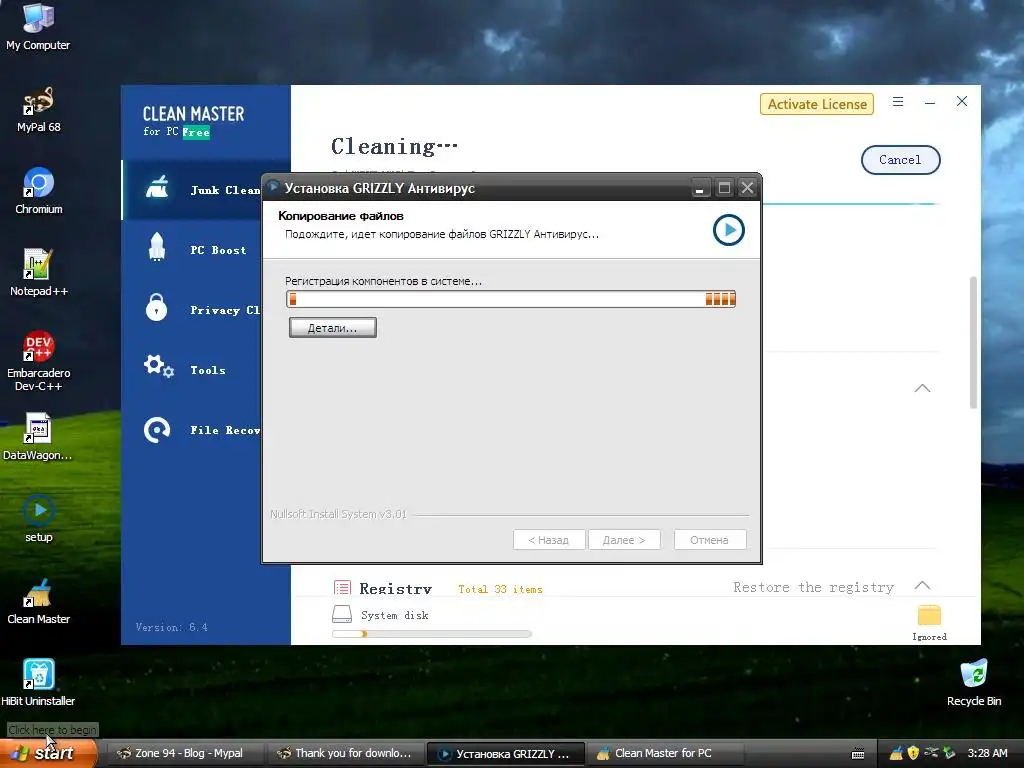Select Junk Clean in Clean Master sidebar
This screenshot has width=1024, height=768.
point(191,190)
